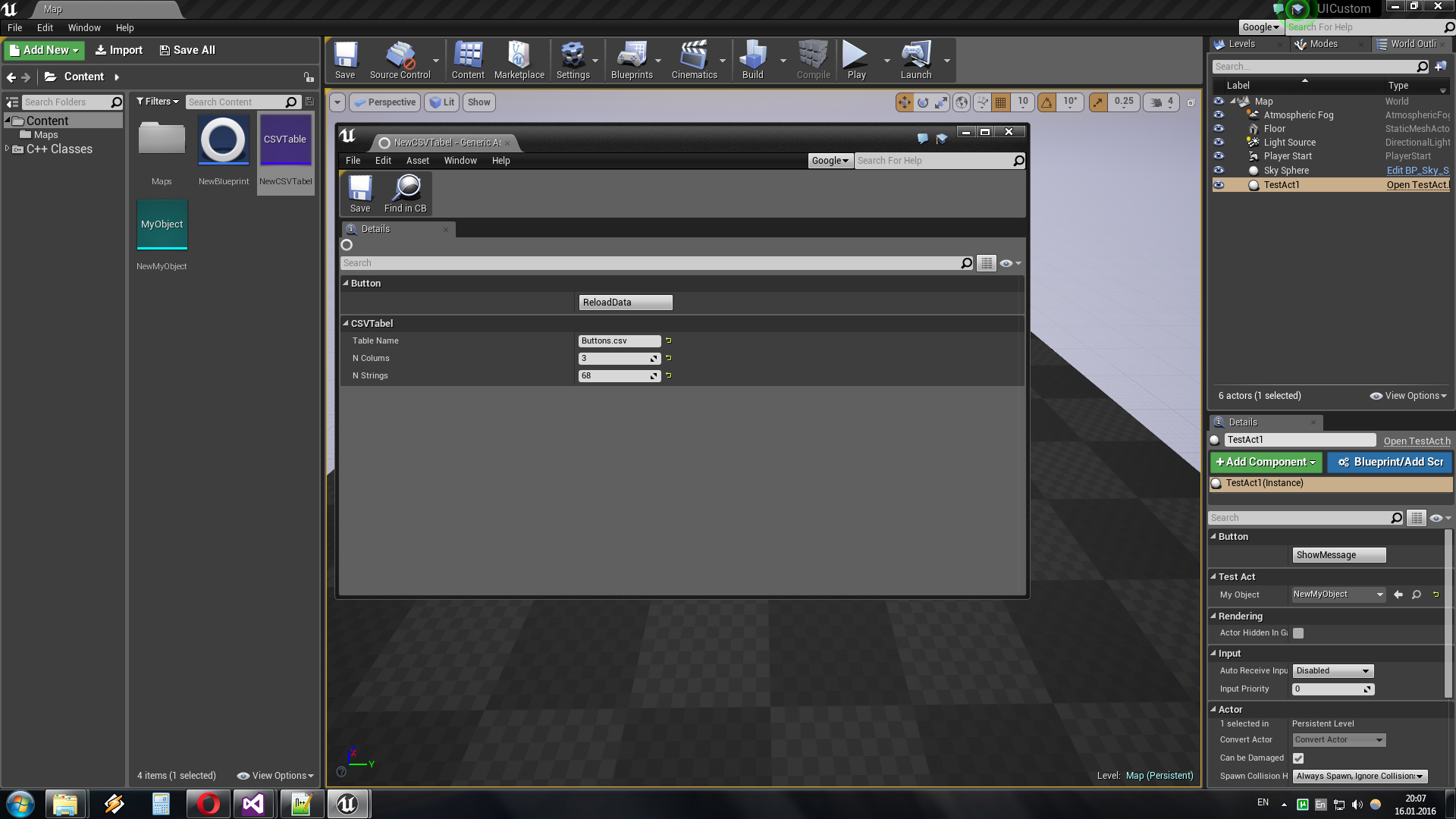The height and width of the screenshot is (819, 1456).
Task: Click Open TestAct.h link in Details
Action: (1417, 441)
